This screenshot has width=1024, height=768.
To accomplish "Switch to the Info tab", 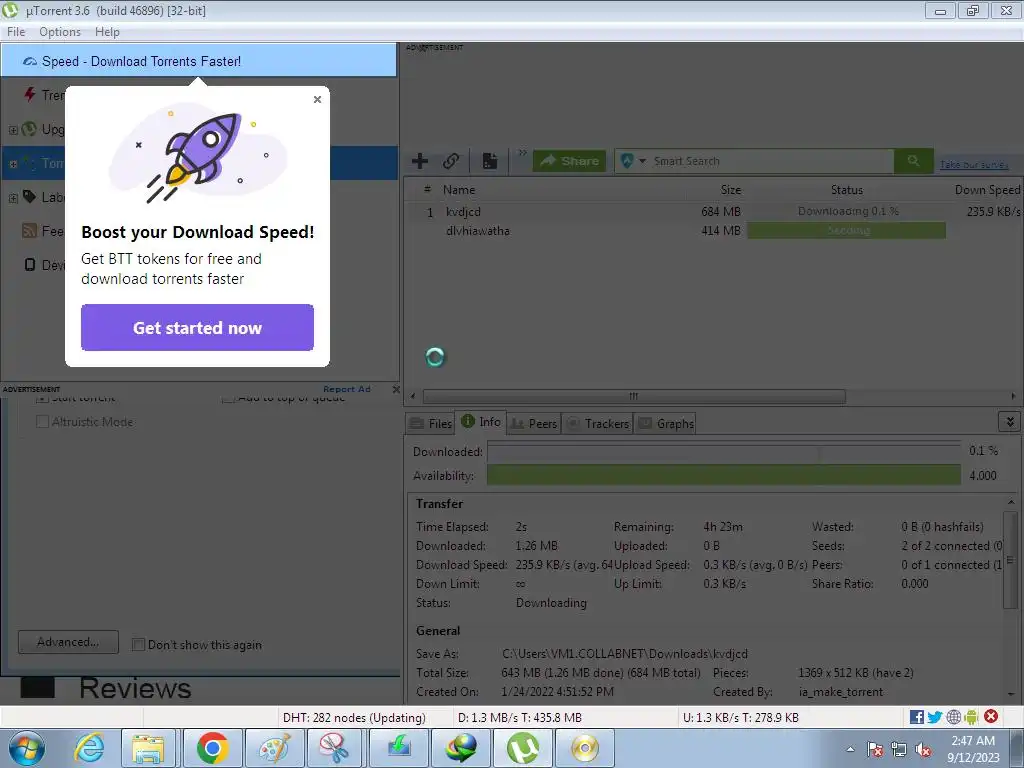I will pos(481,422).
